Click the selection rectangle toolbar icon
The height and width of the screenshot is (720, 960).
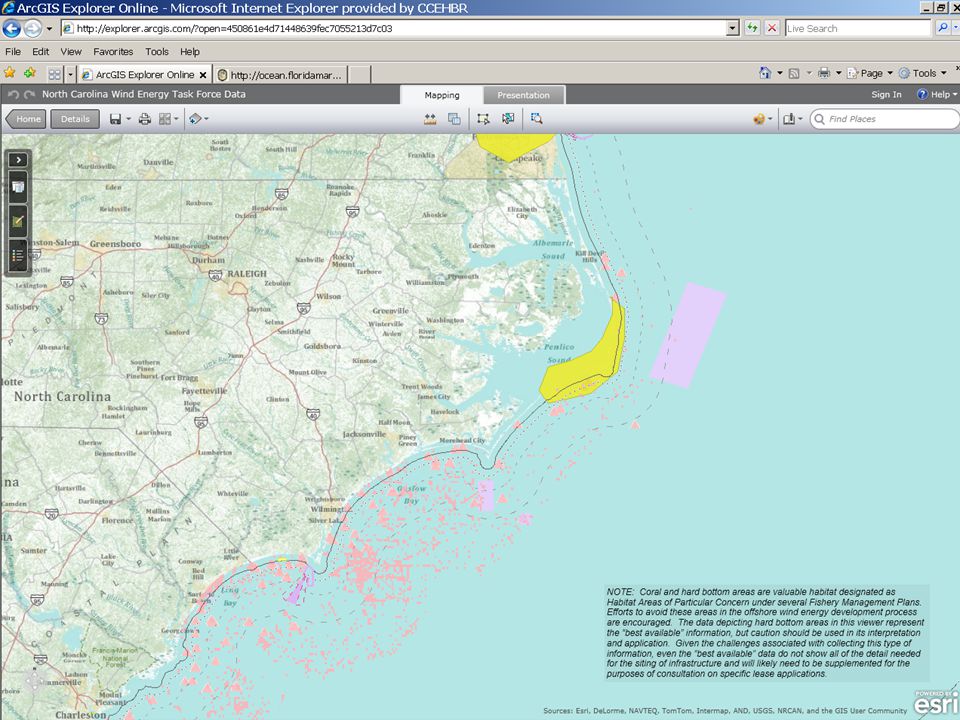pyautogui.click(x=483, y=119)
